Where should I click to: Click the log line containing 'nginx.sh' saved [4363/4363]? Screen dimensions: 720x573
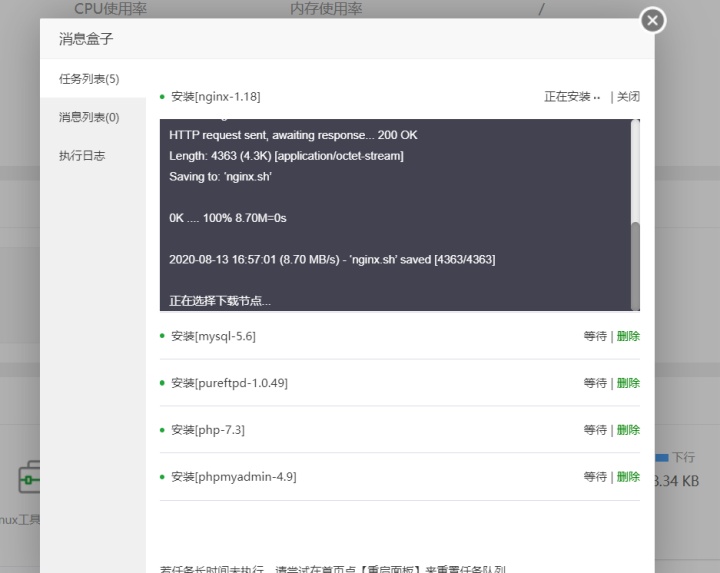pos(332,259)
